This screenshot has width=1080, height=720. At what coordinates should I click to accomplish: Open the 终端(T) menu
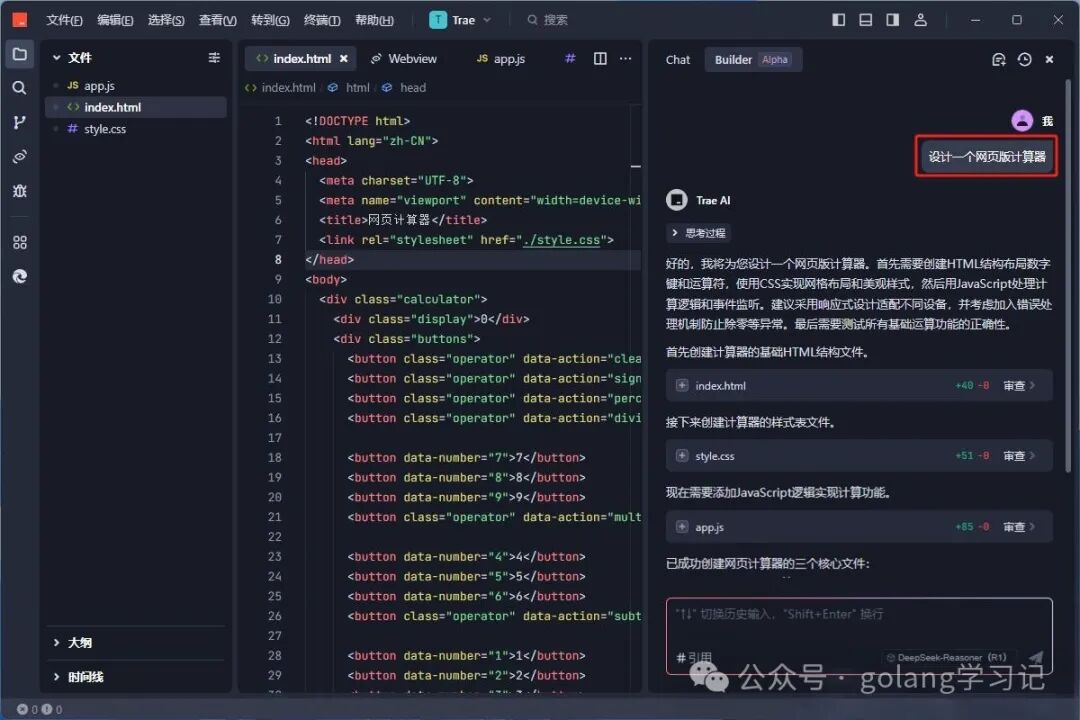pyautogui.click(x=322, y=20)
